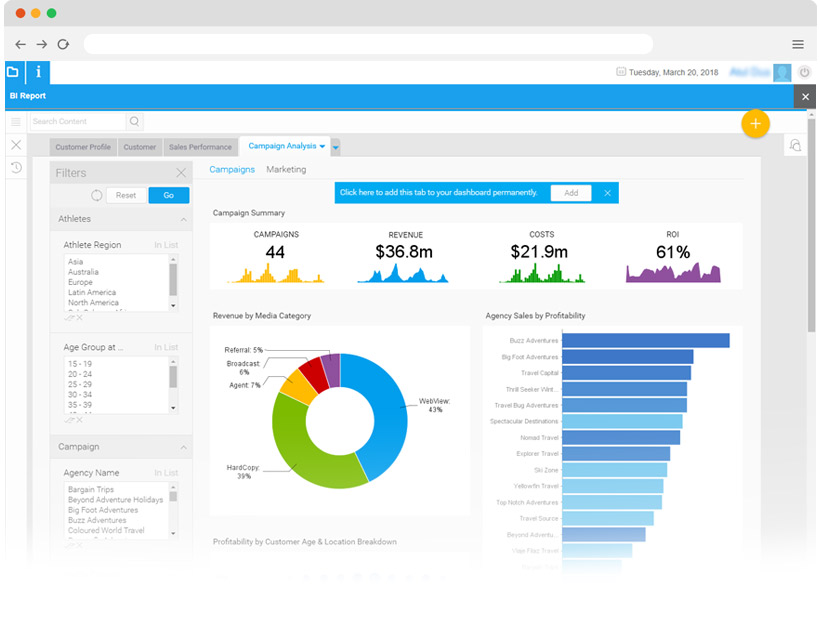Switch to the Sales Performance tab

coord(200,147)
